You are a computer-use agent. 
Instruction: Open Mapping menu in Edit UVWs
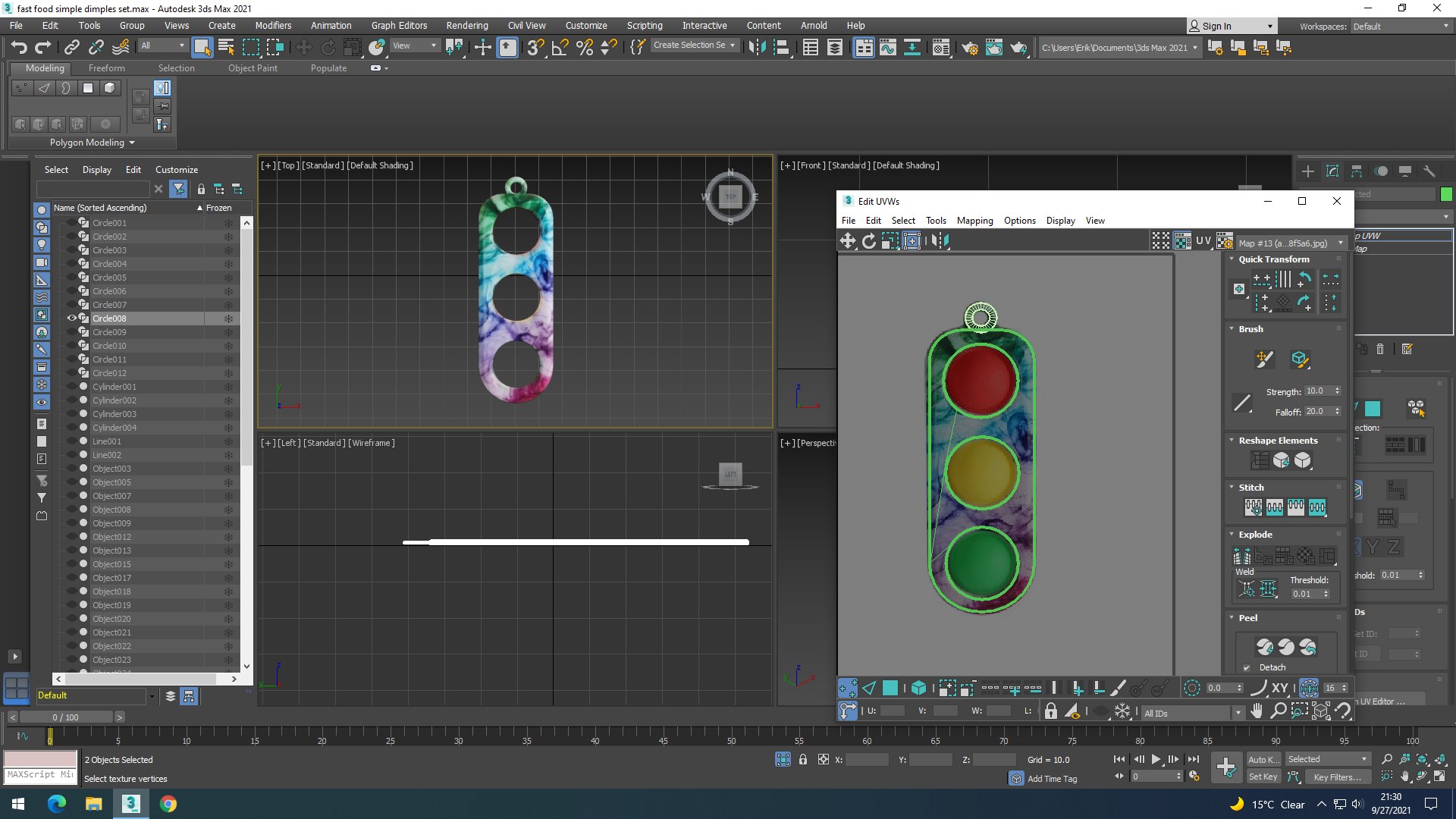[x=974, y=221]
